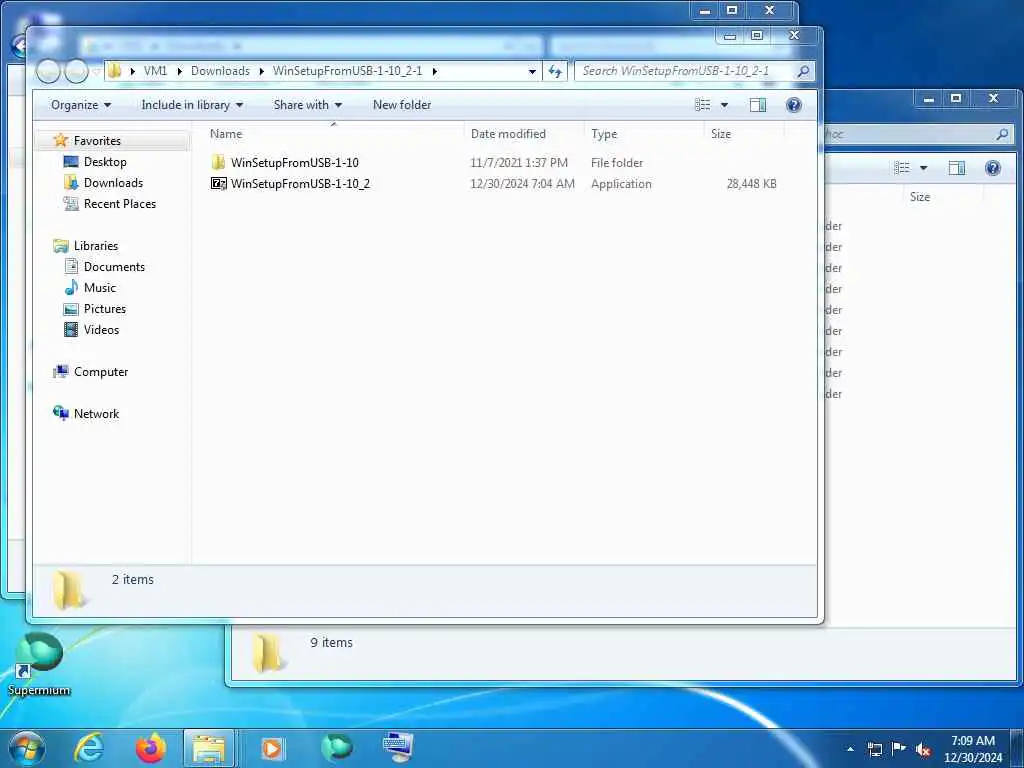The width and height of the screenshot is (1024, 768).
Task: Open the Include in library menu
Action: coord(192,105)
